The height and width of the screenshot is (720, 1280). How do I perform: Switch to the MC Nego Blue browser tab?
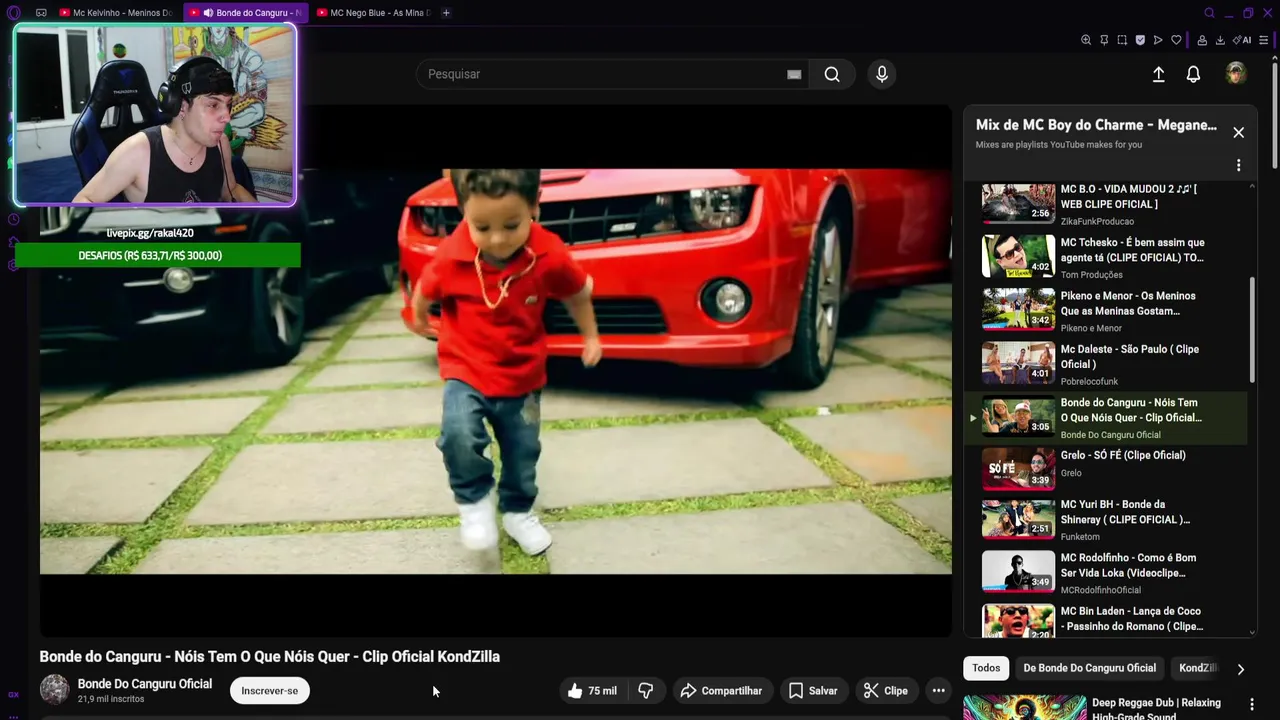[372, 13]
